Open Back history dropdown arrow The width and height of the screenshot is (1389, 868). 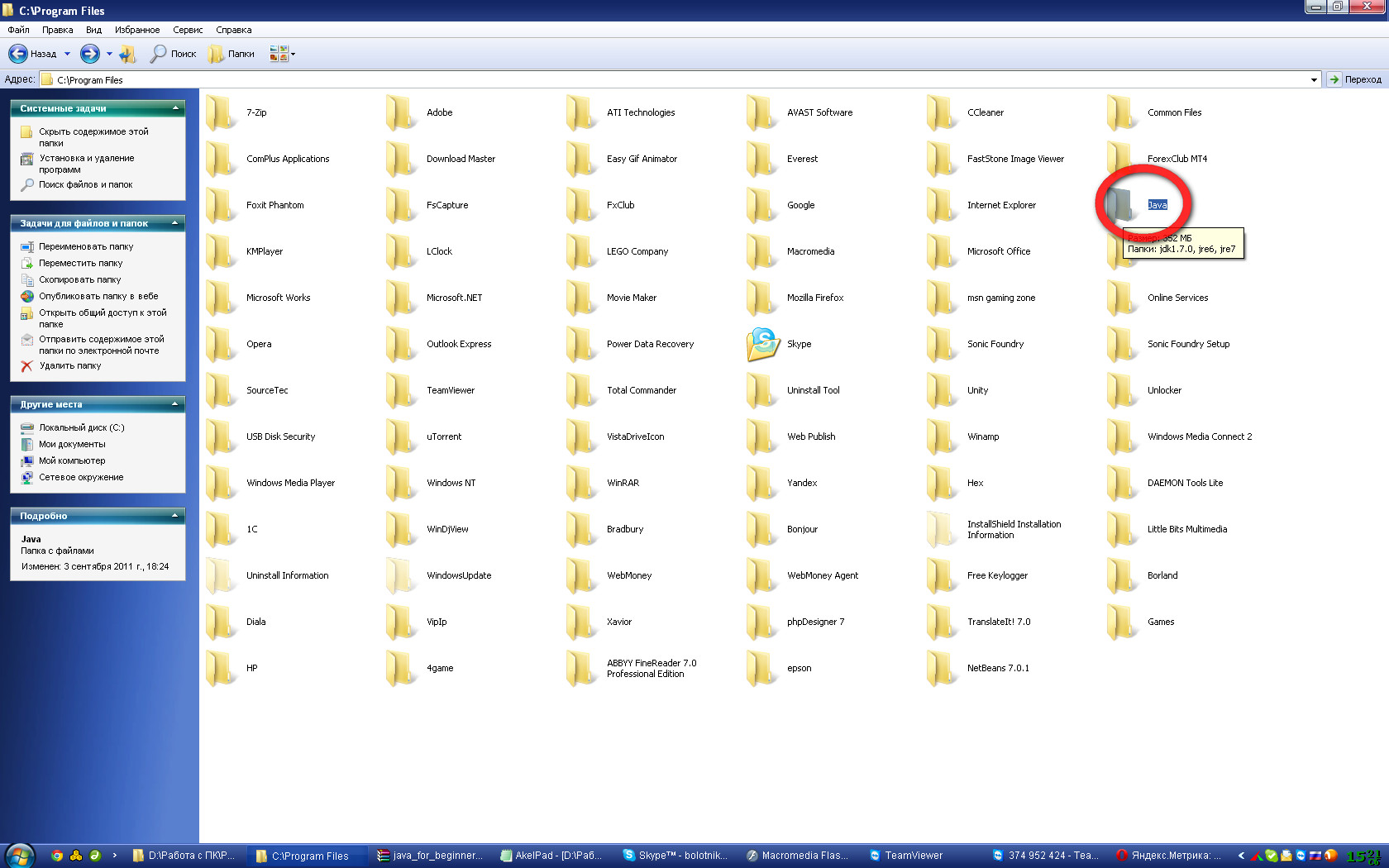tap(67, 54)
